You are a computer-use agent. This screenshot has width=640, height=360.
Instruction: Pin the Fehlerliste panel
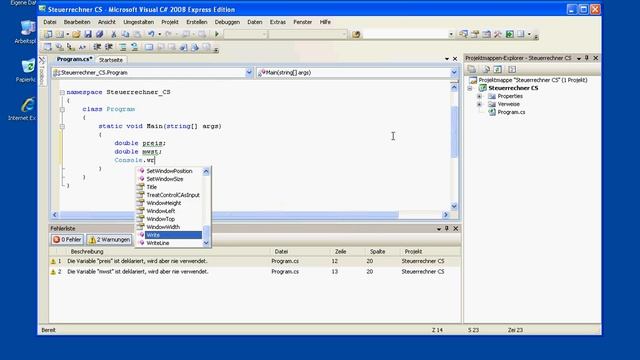click(x=447, y=229)
